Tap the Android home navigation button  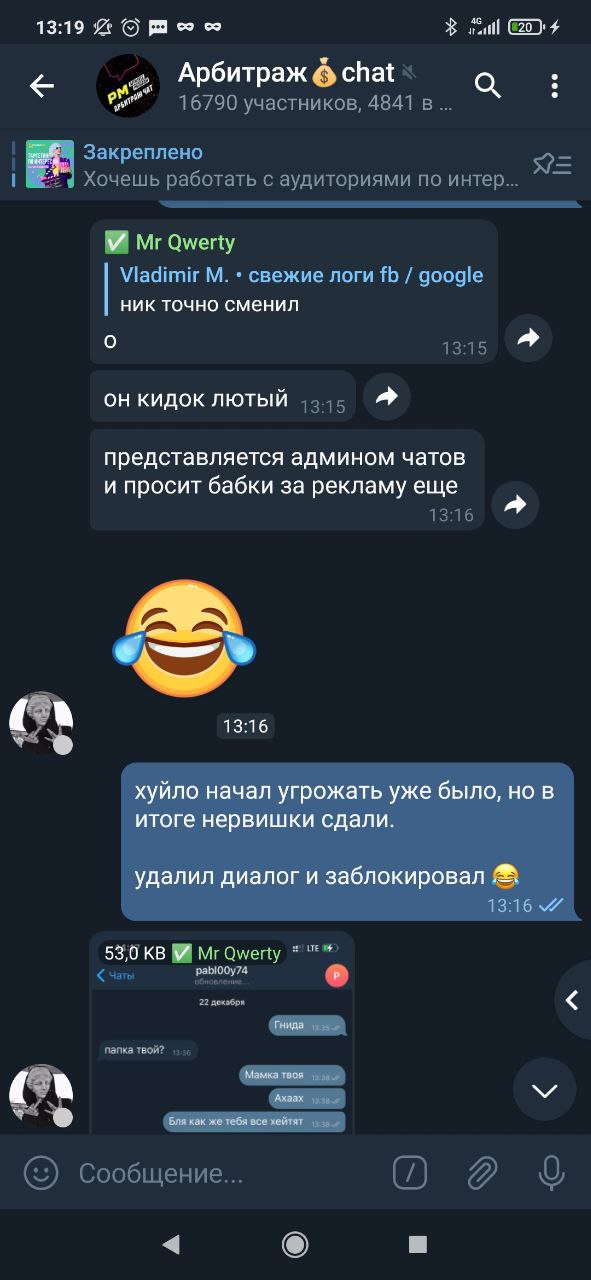(x=295, y=1244)
